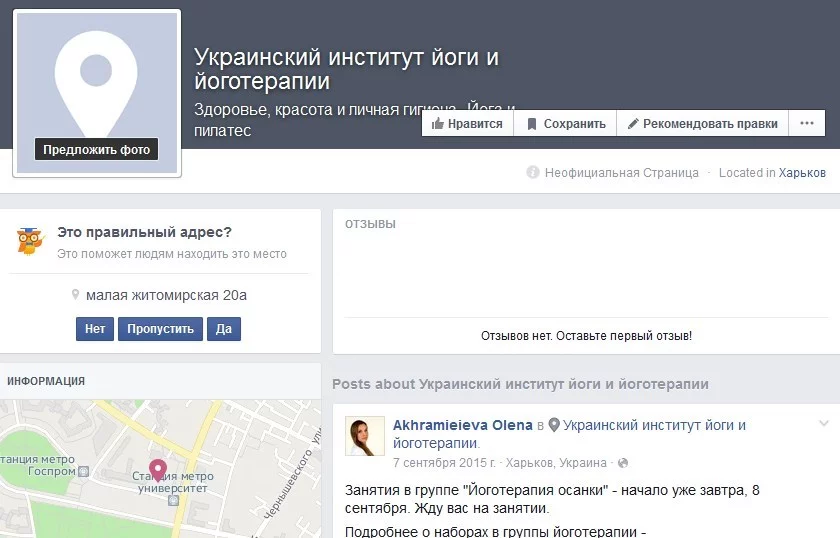The image size is (840, 538).
Task: Click the 'Posts about Украинский институт йоги' heading
Action: [x=520, y=384]
